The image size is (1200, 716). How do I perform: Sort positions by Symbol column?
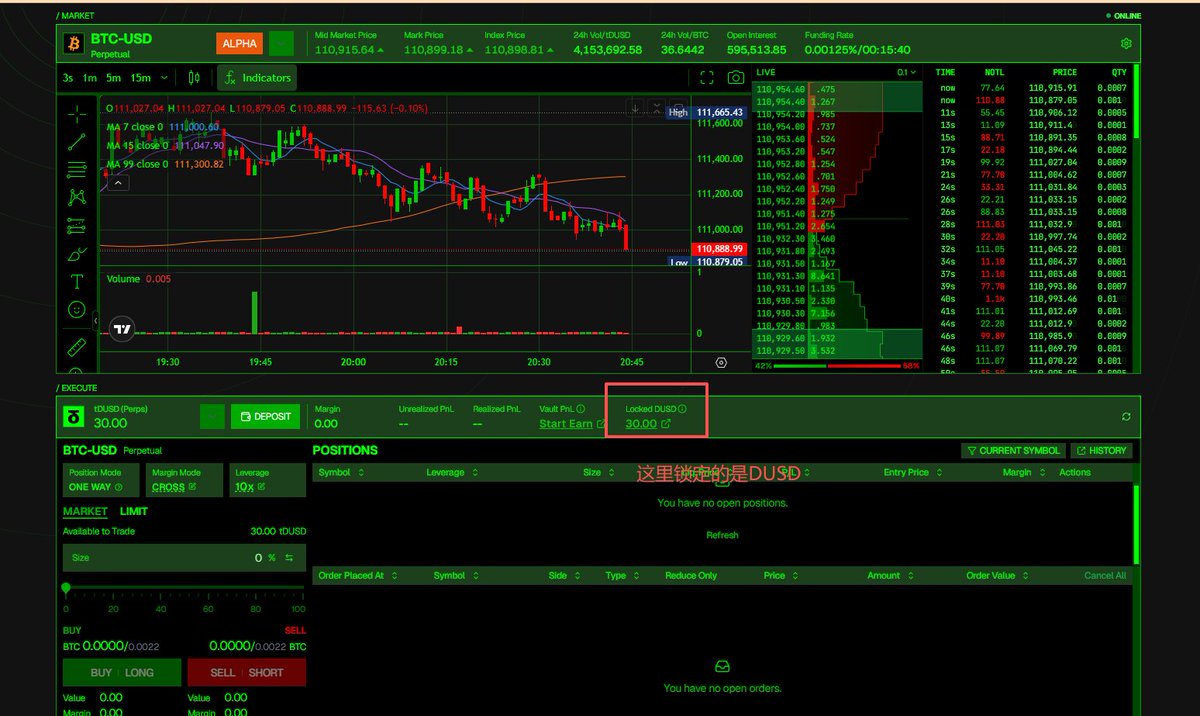pos(341,472)
